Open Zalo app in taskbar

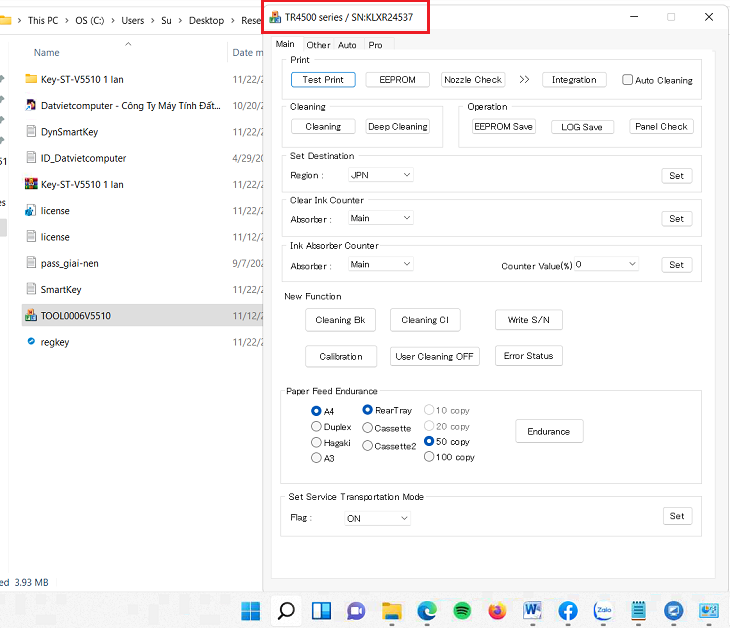click(603, 611)
